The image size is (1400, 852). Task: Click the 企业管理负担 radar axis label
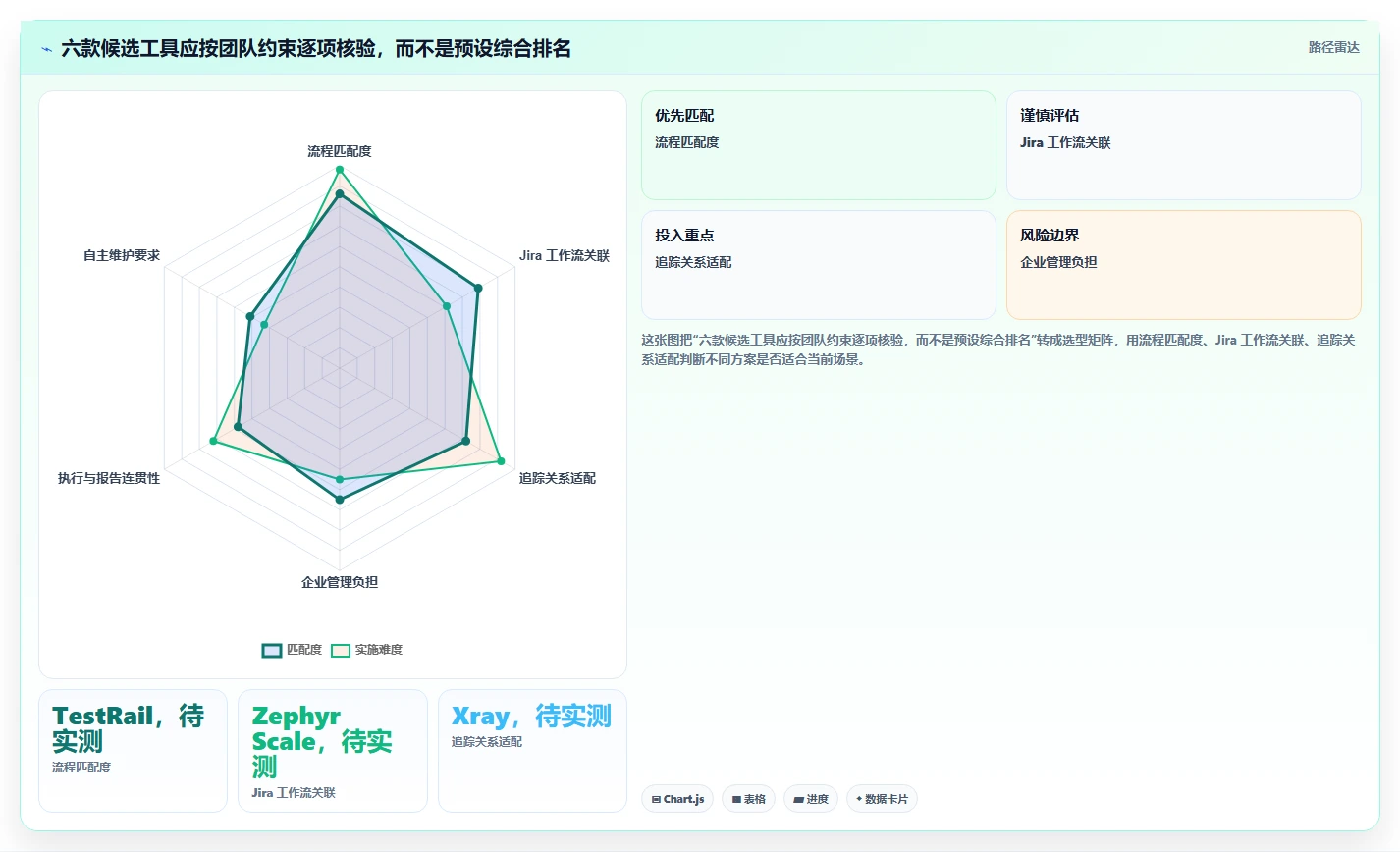pyautogui.click(x=340, y=582)
